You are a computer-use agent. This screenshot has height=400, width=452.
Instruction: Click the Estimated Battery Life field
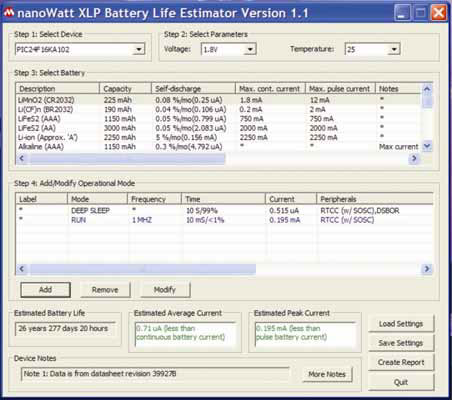click(x=65, y=329)
